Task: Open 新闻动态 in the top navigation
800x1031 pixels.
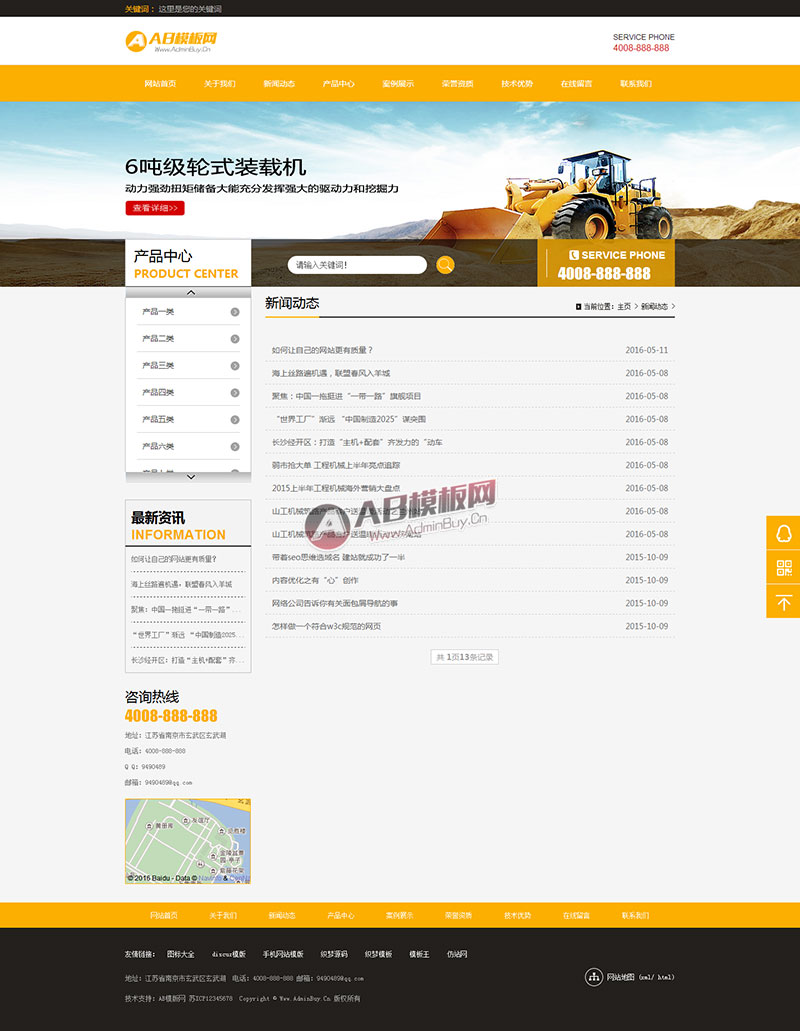Action: click(279, 84)
